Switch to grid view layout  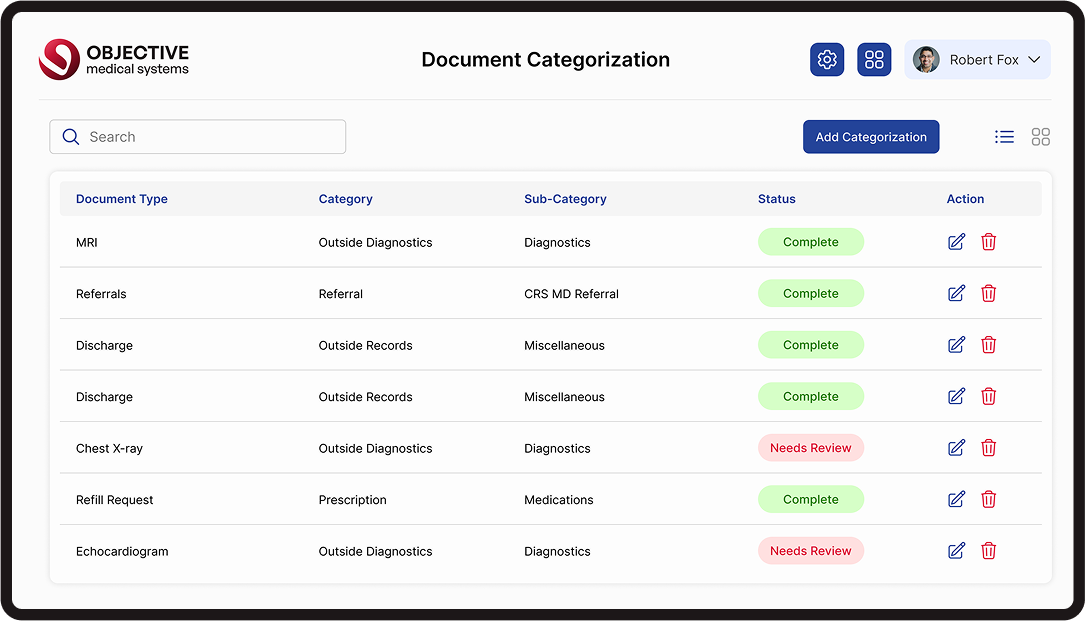point(1041,137)
